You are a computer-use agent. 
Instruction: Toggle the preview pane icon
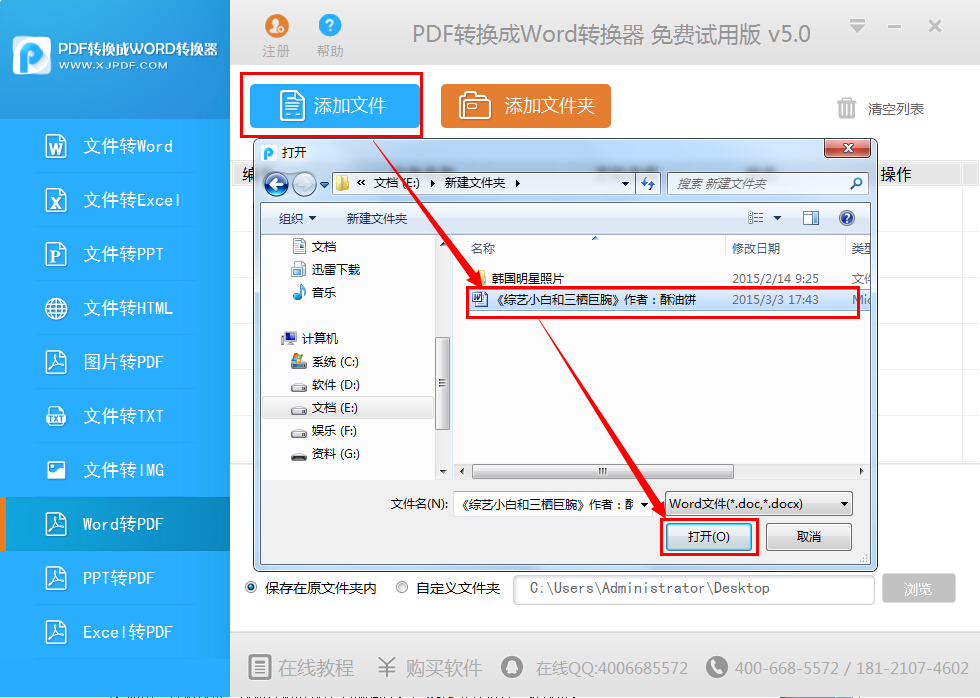click(811, 218)
